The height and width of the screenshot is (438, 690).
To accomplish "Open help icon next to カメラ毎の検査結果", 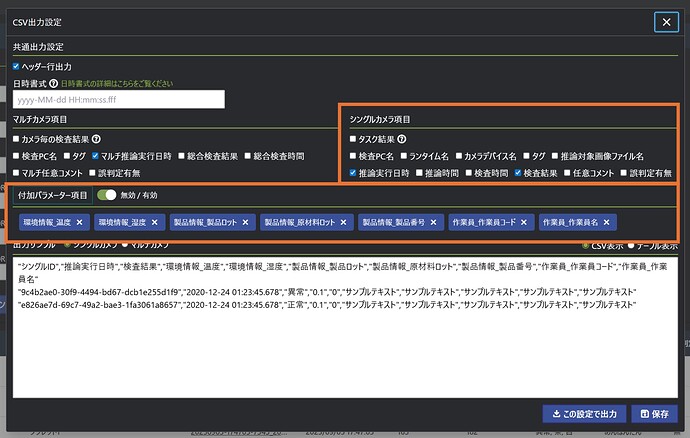I will tap(96, 139).
